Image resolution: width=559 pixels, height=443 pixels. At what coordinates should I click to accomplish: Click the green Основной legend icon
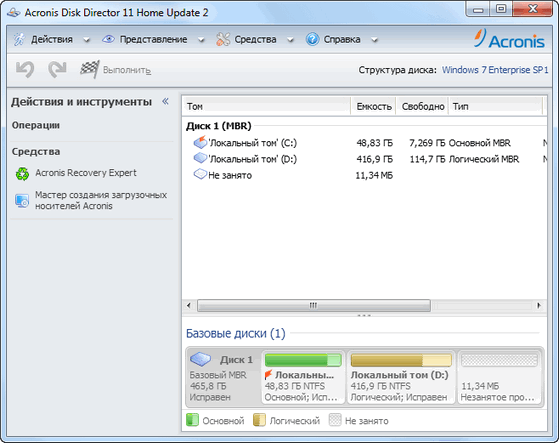pyautogui.click(x=193, y=420)
